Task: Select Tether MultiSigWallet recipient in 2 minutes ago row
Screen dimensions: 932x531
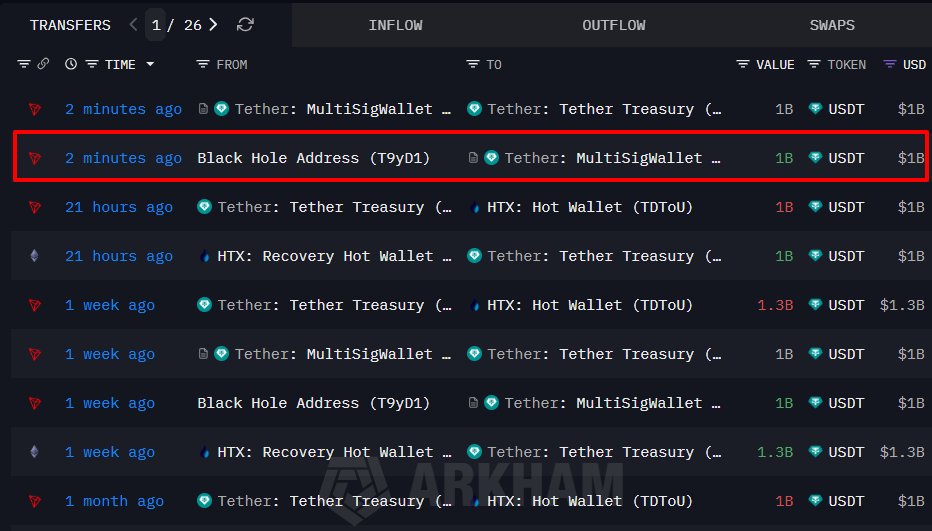Action: (613, 158)
